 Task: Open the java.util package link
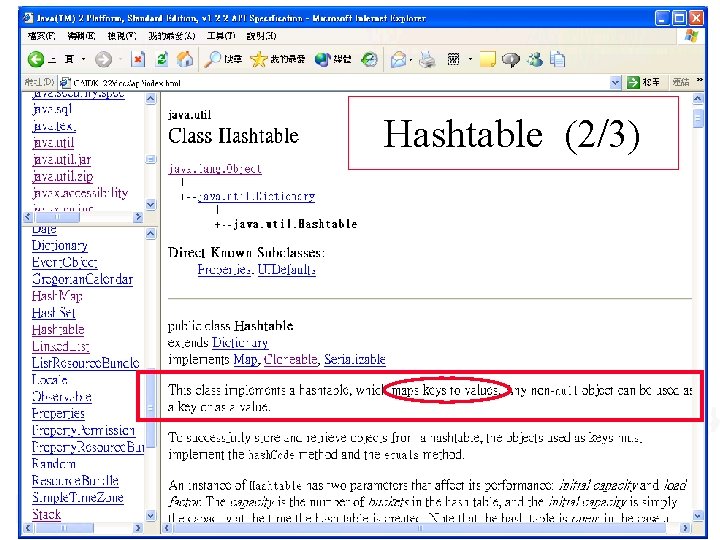53,142
